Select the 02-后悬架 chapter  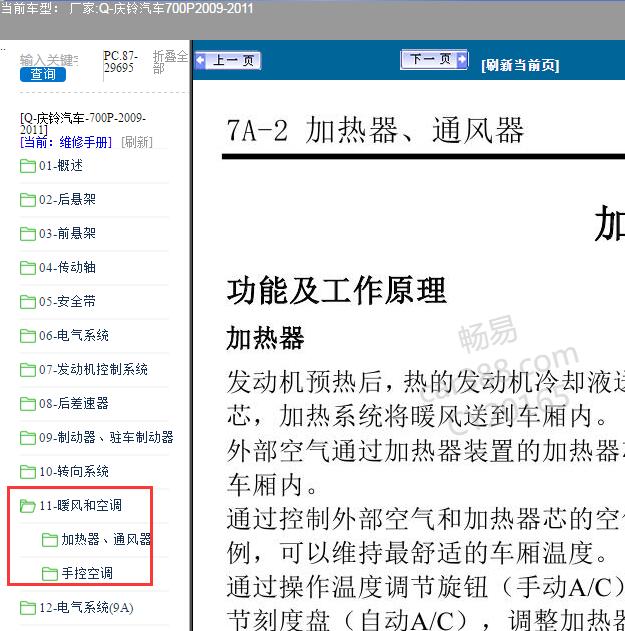coord(68,199)
